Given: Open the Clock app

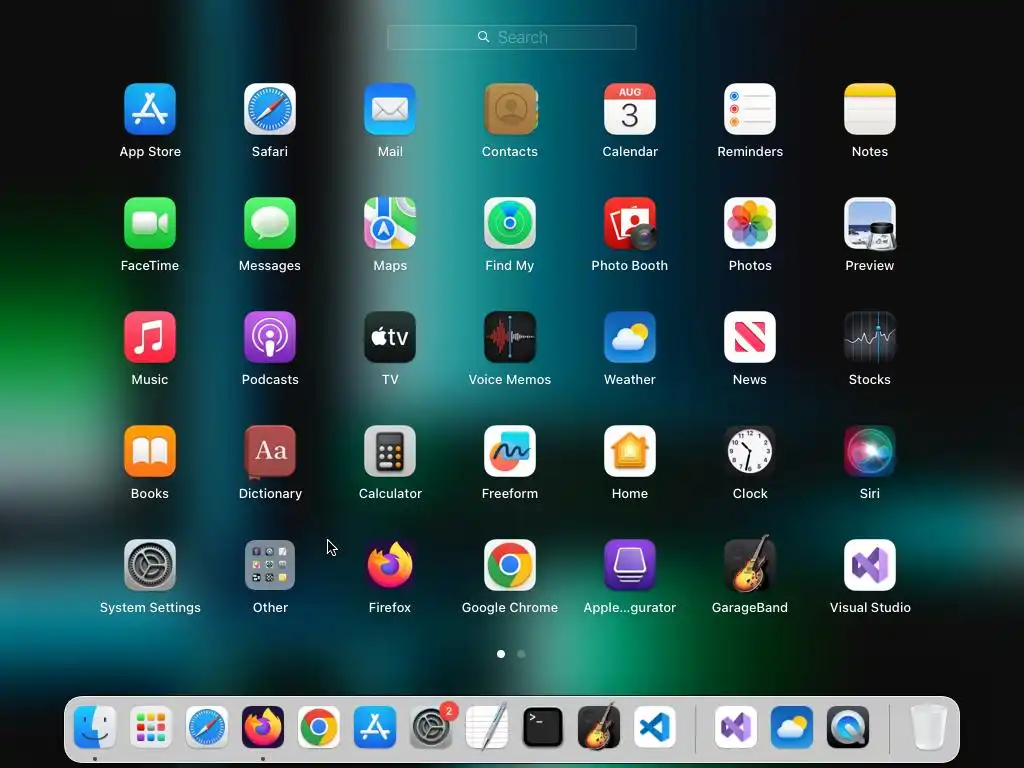Looking at the screenshot, I should [x=750, y=451].
